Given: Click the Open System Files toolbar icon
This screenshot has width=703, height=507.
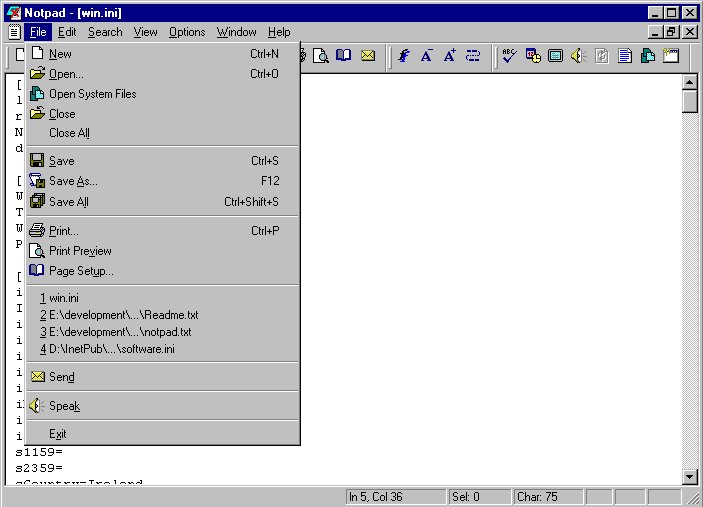Looking at the screenshot, I should click(648, 56).
